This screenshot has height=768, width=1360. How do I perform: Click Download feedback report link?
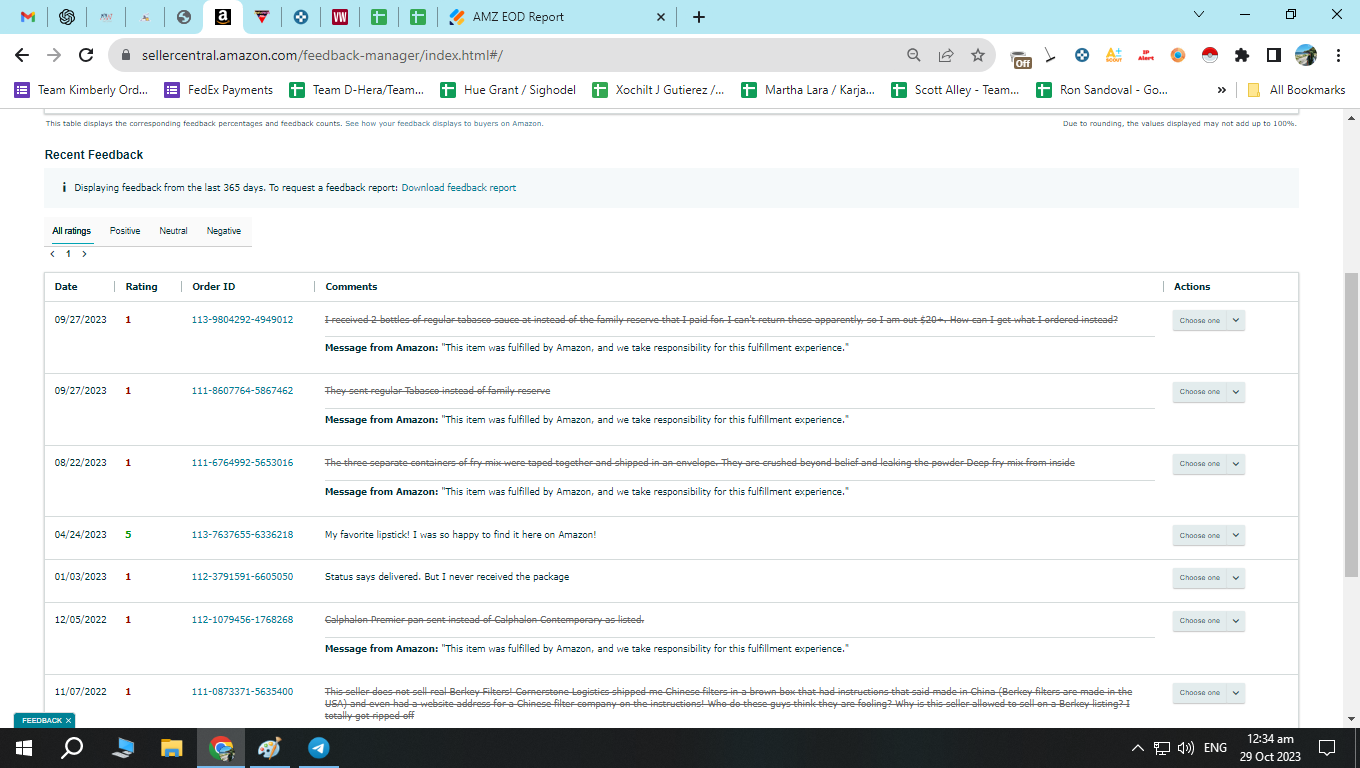click(x=459, y=188)
